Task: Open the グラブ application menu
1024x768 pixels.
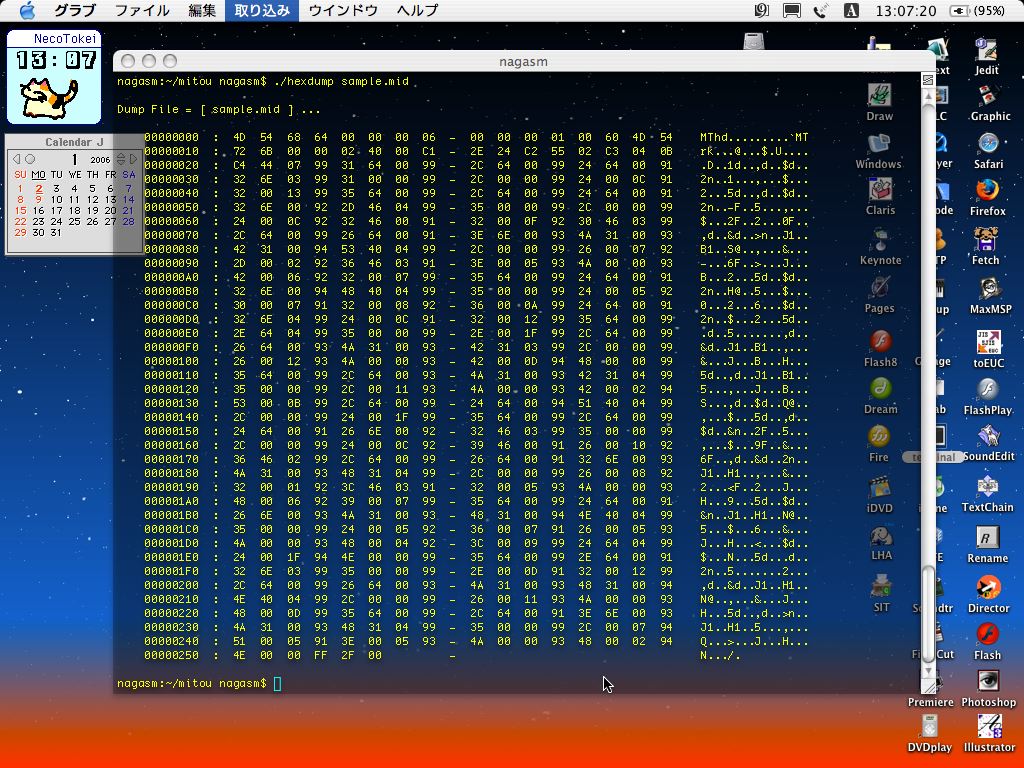Action: [74, 10]
